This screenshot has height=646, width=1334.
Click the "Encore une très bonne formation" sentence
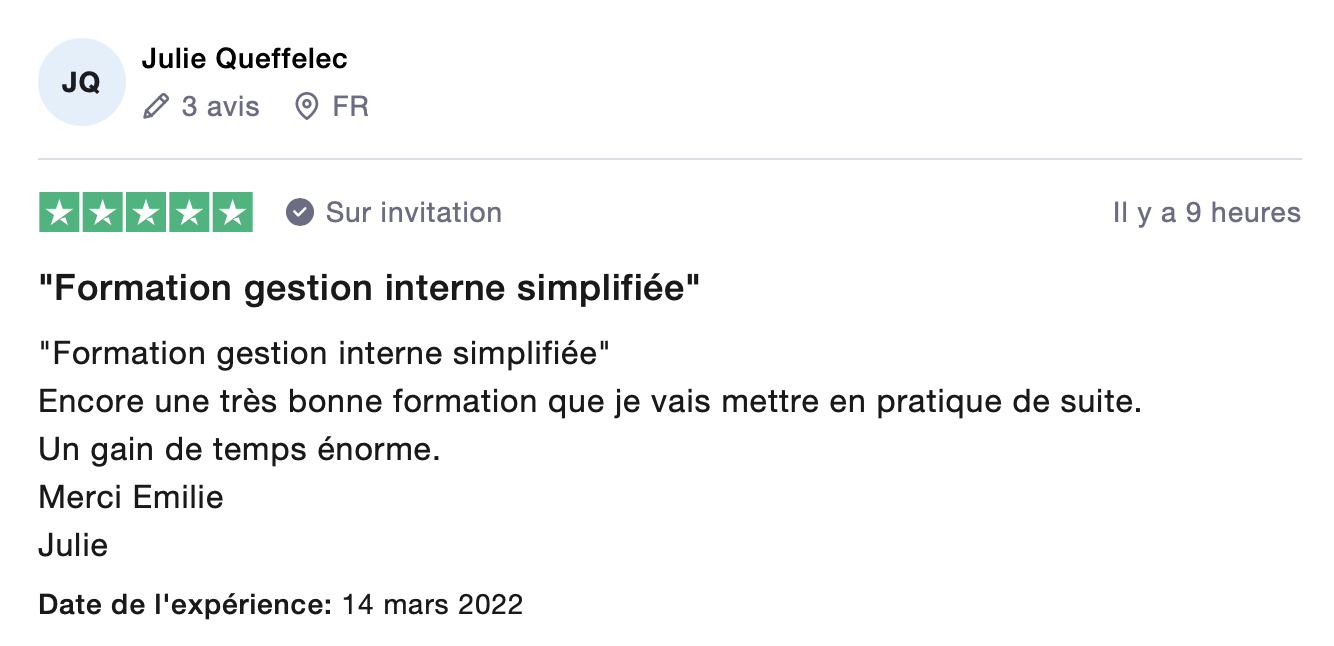[589, 401]
